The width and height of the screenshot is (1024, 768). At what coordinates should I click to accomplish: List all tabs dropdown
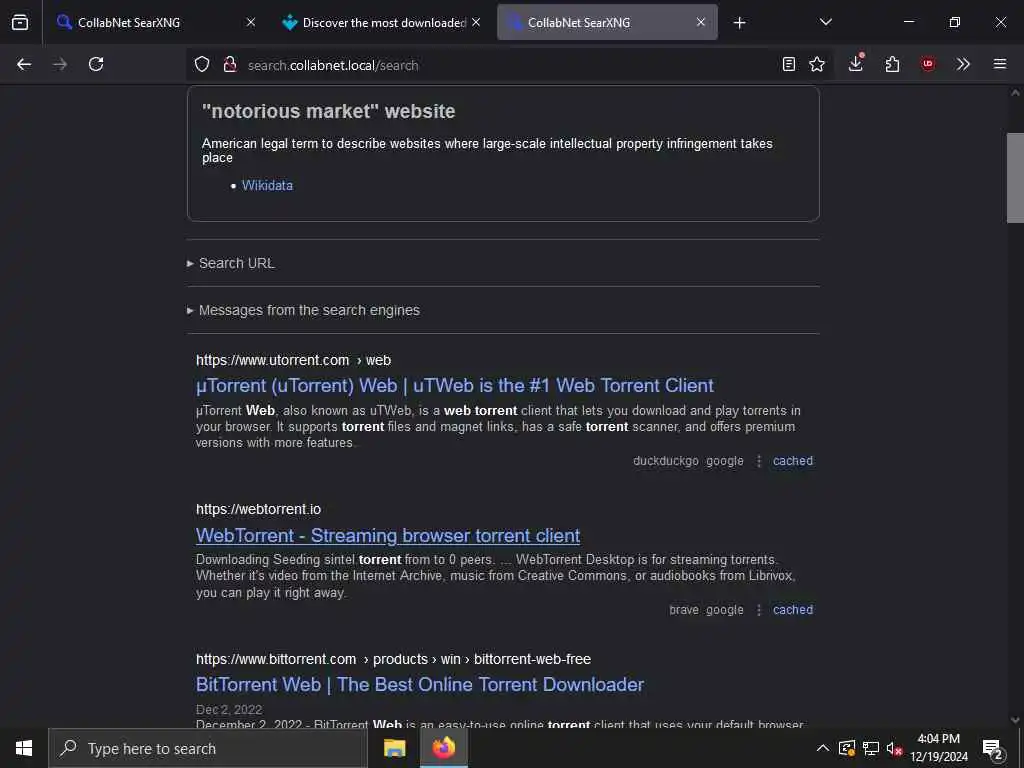[826, 22]
